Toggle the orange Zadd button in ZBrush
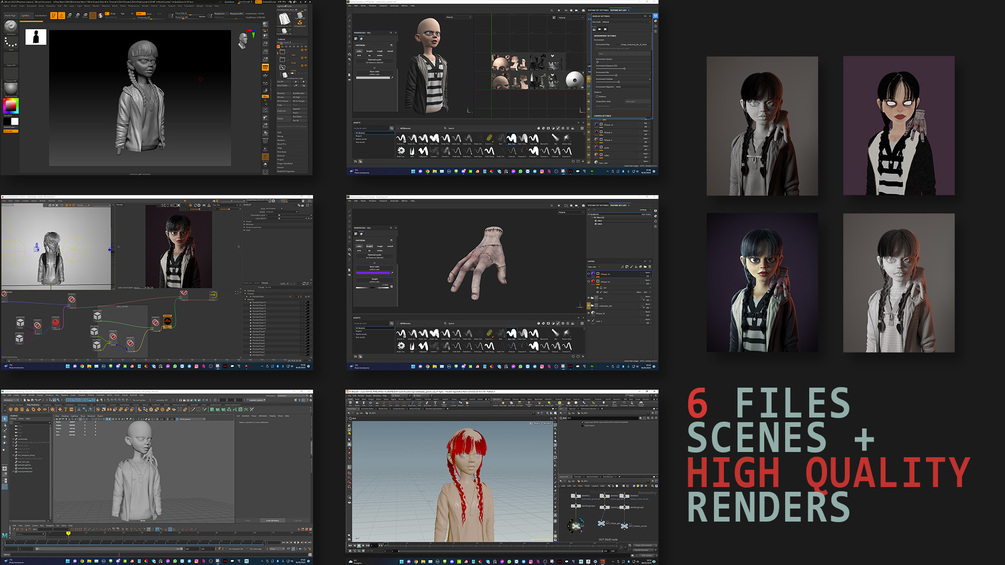Screen dimensions: 1005x565 tap(141, 13)
